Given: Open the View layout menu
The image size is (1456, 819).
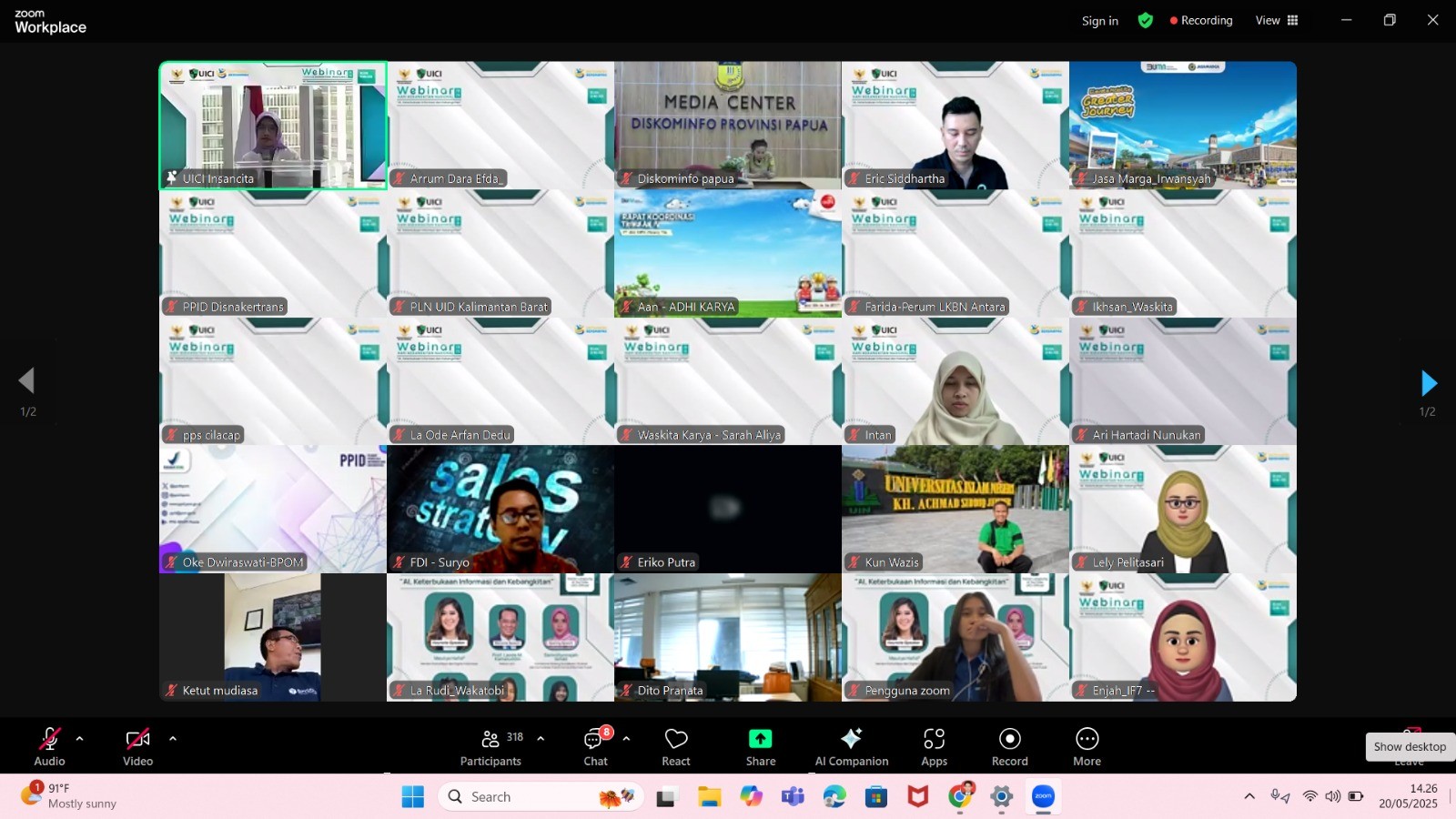Looking at the screenshot, I should [x=1277, y=20].
